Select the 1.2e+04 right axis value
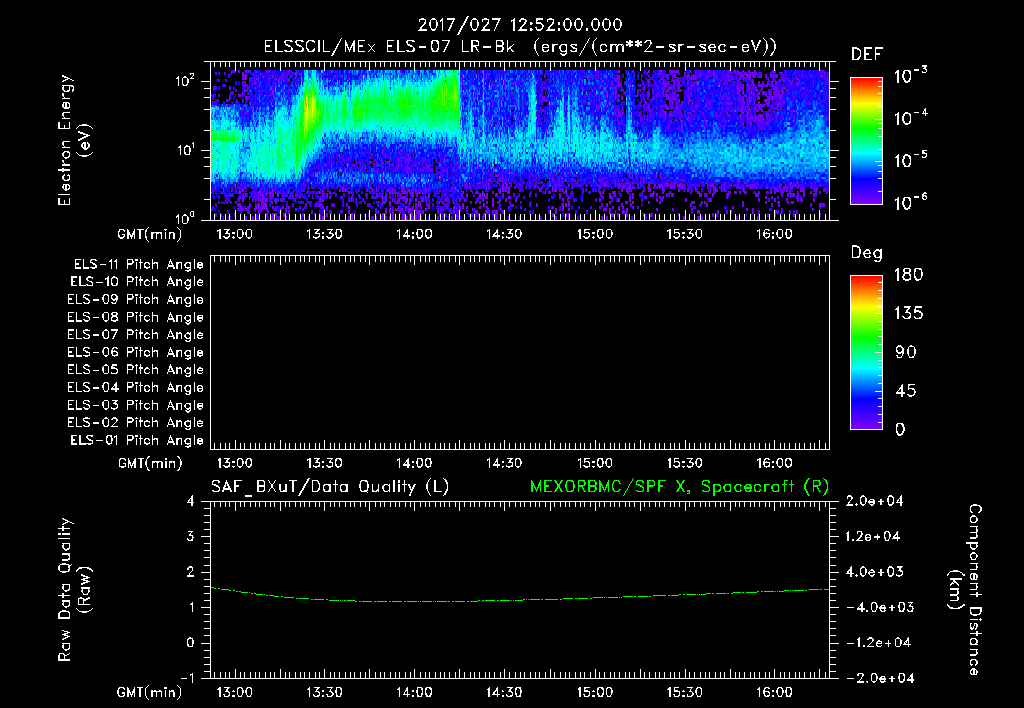The height and width of the screenshot is (708, 1024). coord(873,536)
